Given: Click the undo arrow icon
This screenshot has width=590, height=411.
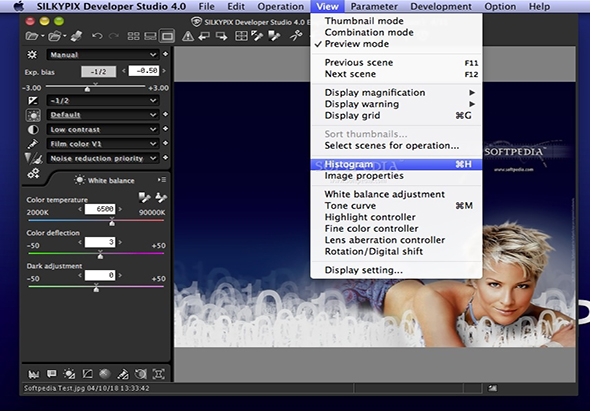Looking at the screenshot, I should coord(97,36).
